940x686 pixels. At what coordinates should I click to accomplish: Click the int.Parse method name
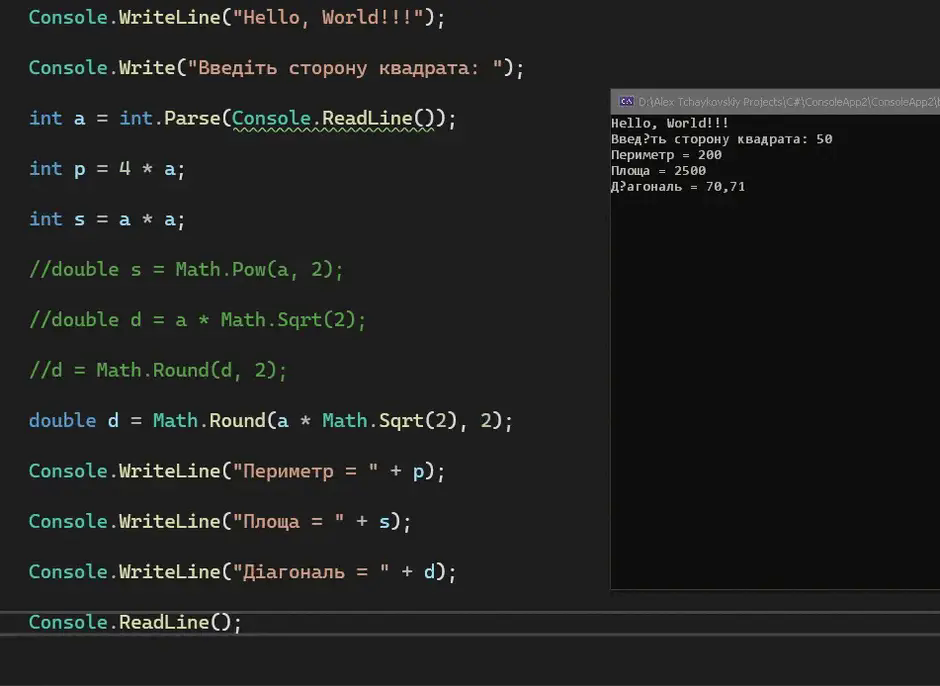192,118
